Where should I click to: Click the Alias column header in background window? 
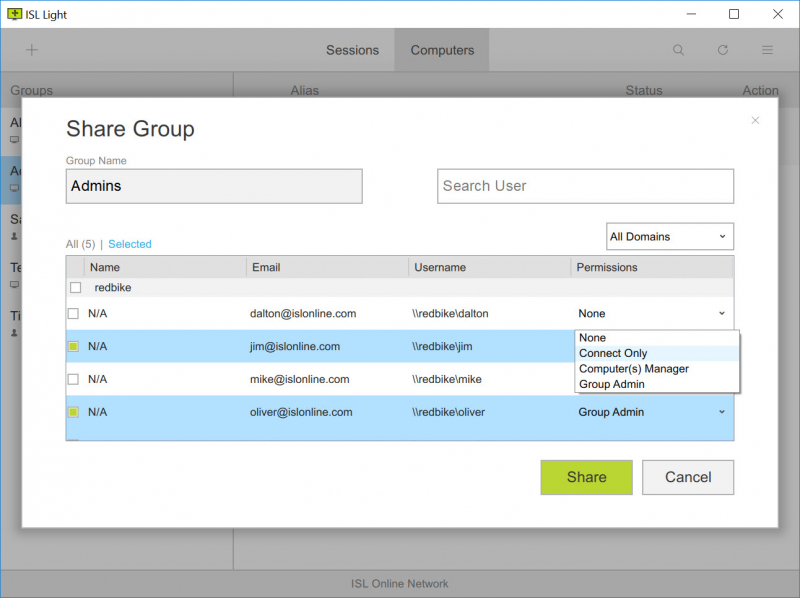[305, 90]
